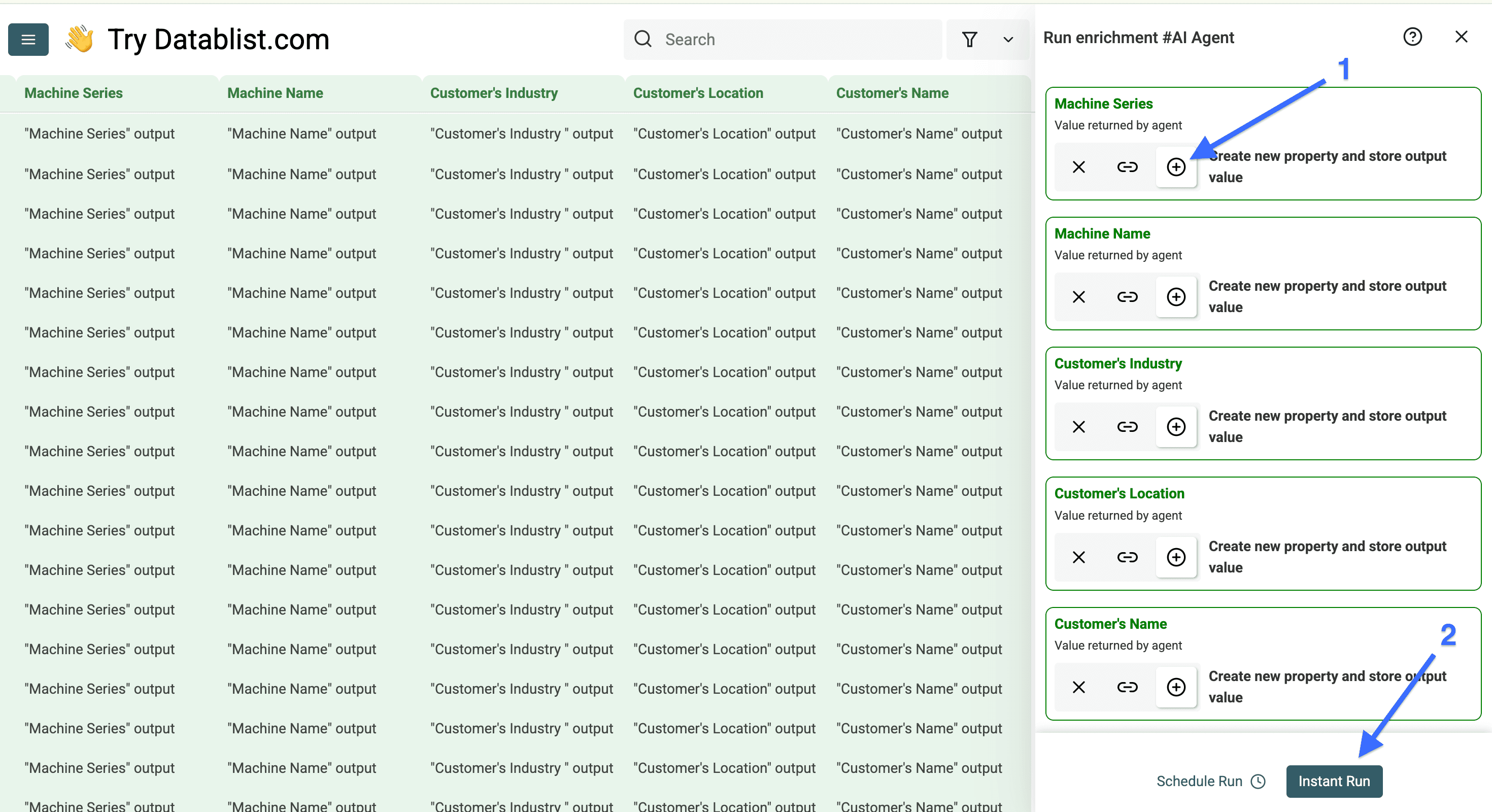The height and width of the screenshot is (812, 1492).
Task: Click inside the Search field
Action: (x=782, y=40)
